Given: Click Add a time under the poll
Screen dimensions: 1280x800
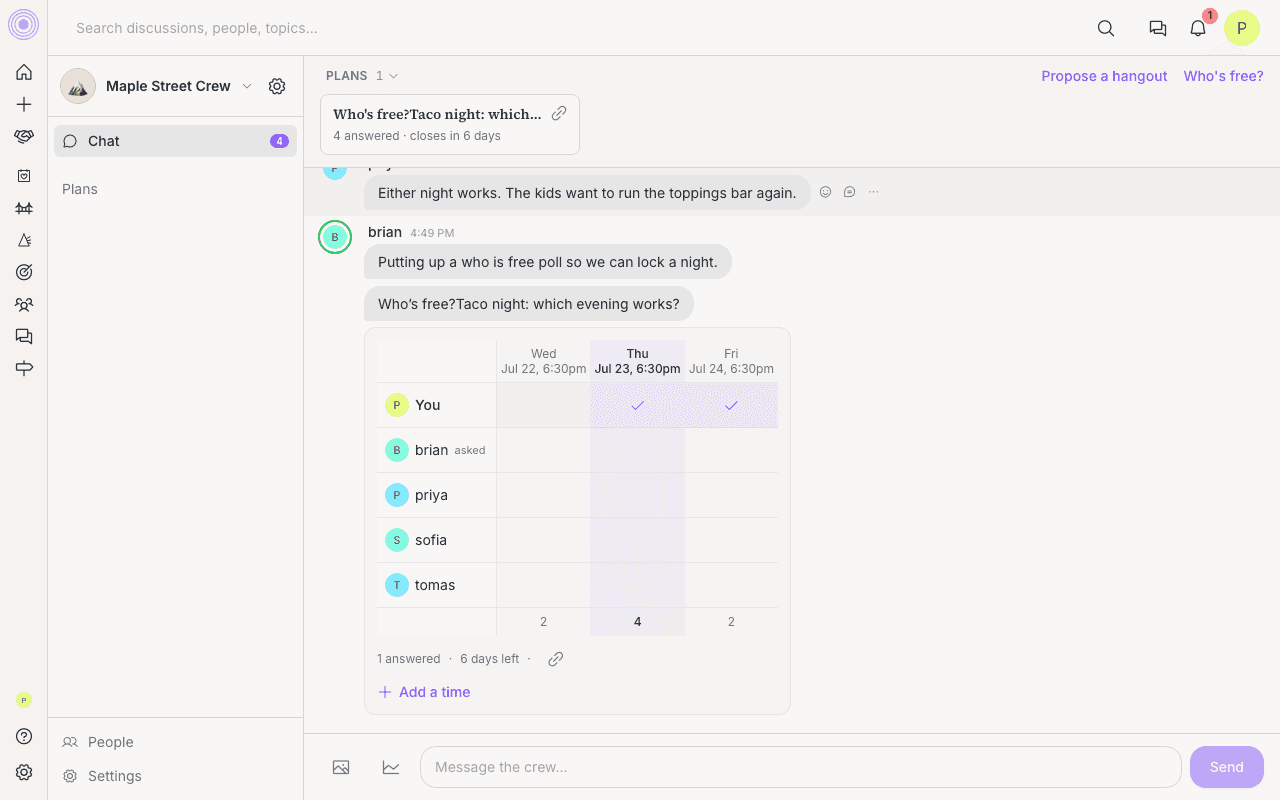Looking at the screenshot, I should point(424,692).
